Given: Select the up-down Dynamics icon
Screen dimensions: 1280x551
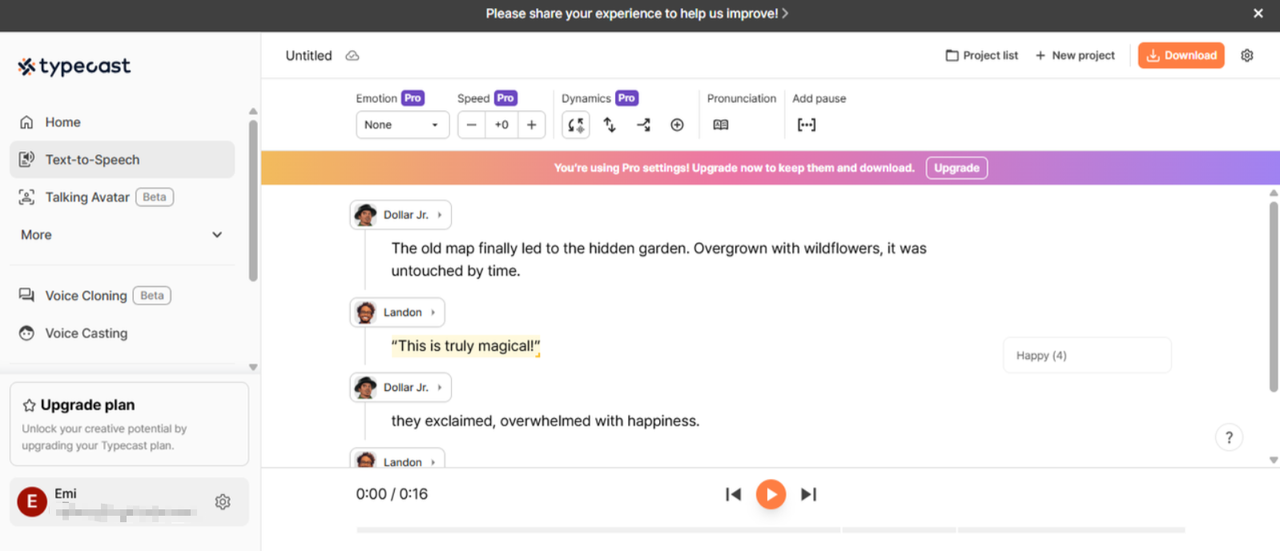Looking at the screenshot, I should coord(609,125).
